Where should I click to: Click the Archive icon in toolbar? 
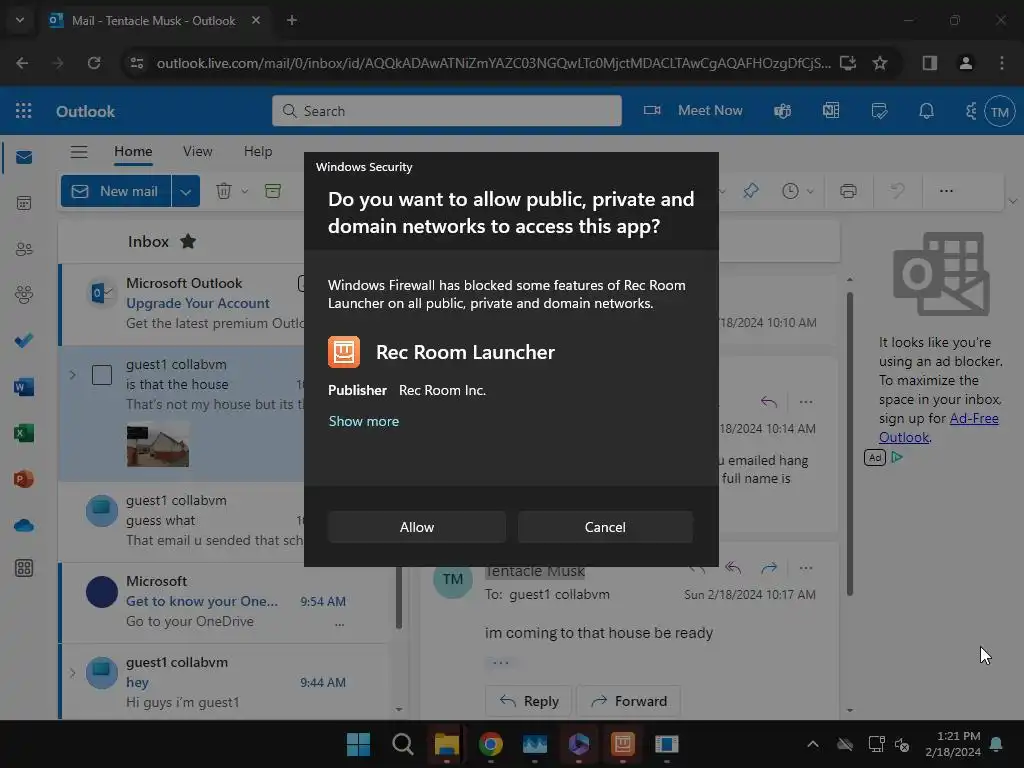[273, 191]
